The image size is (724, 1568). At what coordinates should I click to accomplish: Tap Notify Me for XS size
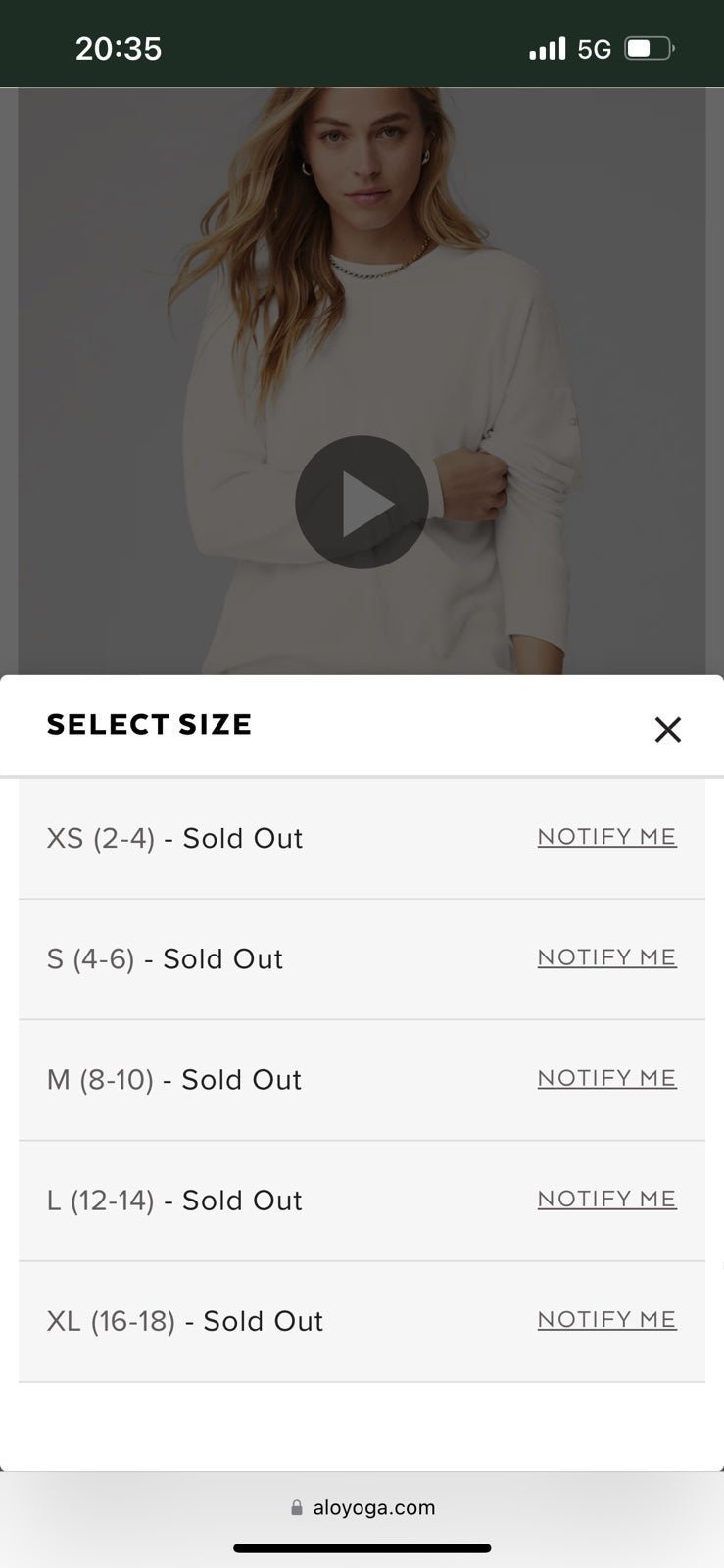[606, 837]
